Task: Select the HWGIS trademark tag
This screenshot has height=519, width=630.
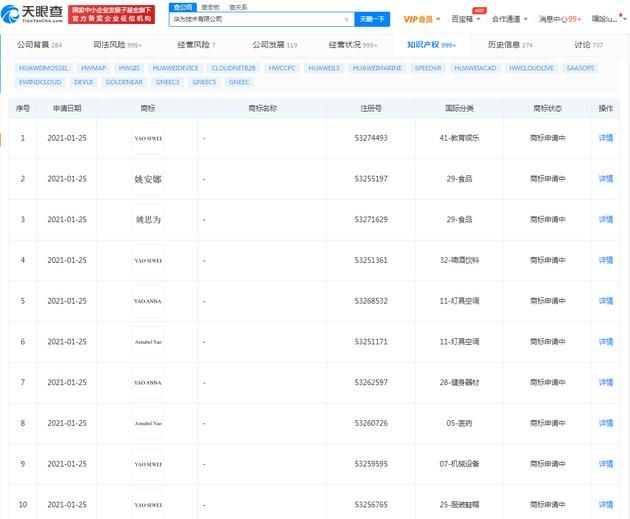Action: click(129, 68)
